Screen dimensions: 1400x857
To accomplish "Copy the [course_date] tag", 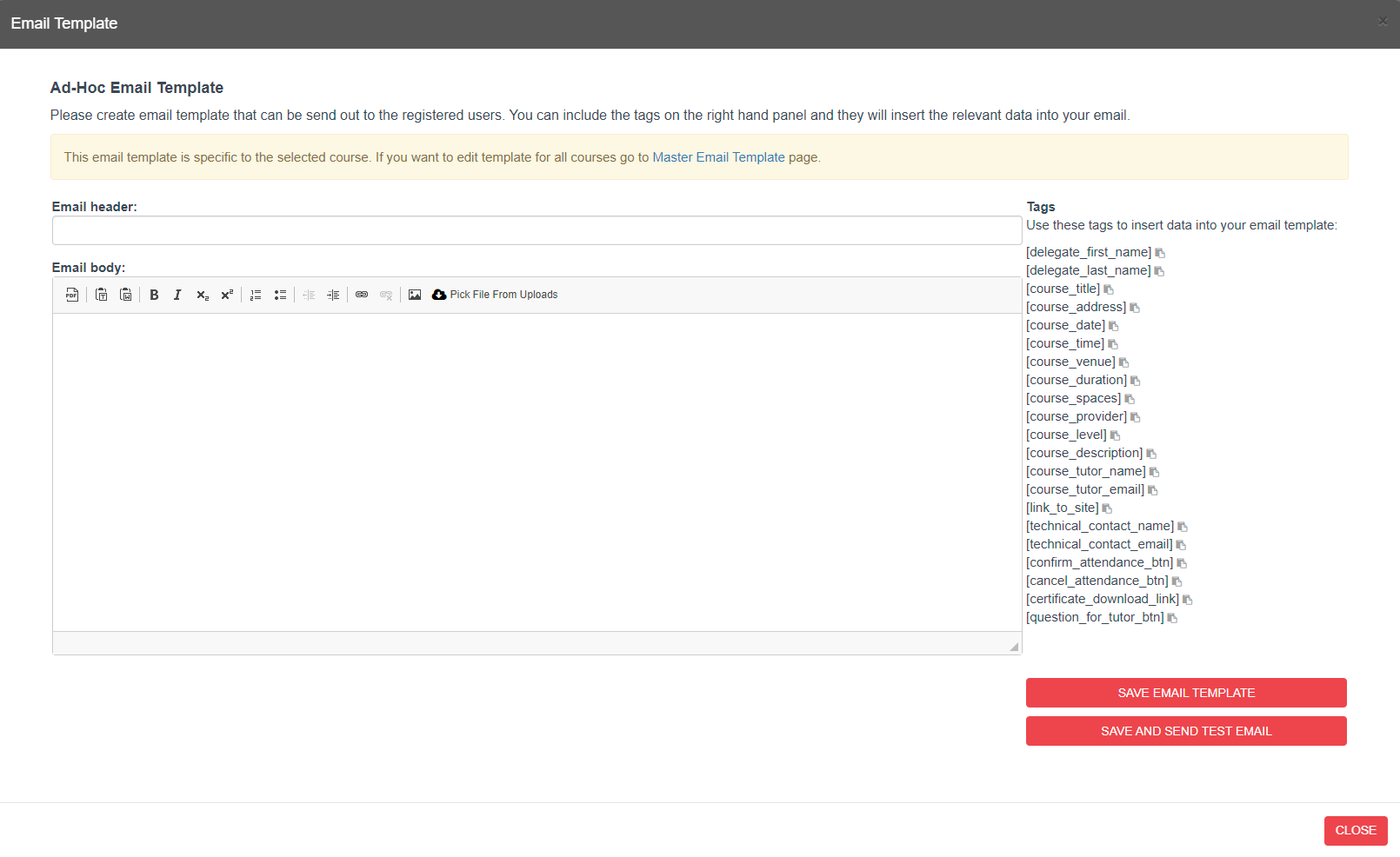I will point(1114,326).
